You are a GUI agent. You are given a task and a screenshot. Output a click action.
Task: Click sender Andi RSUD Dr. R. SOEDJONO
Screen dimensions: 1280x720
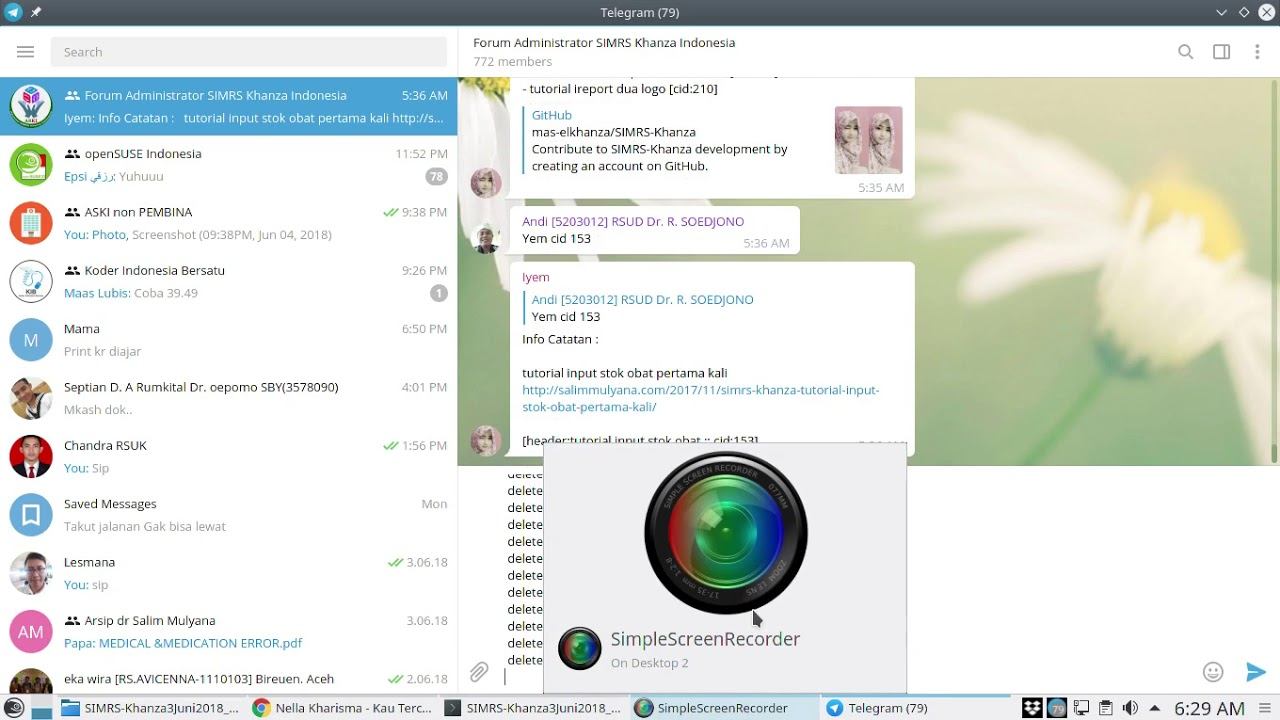(x=633, y=221)
